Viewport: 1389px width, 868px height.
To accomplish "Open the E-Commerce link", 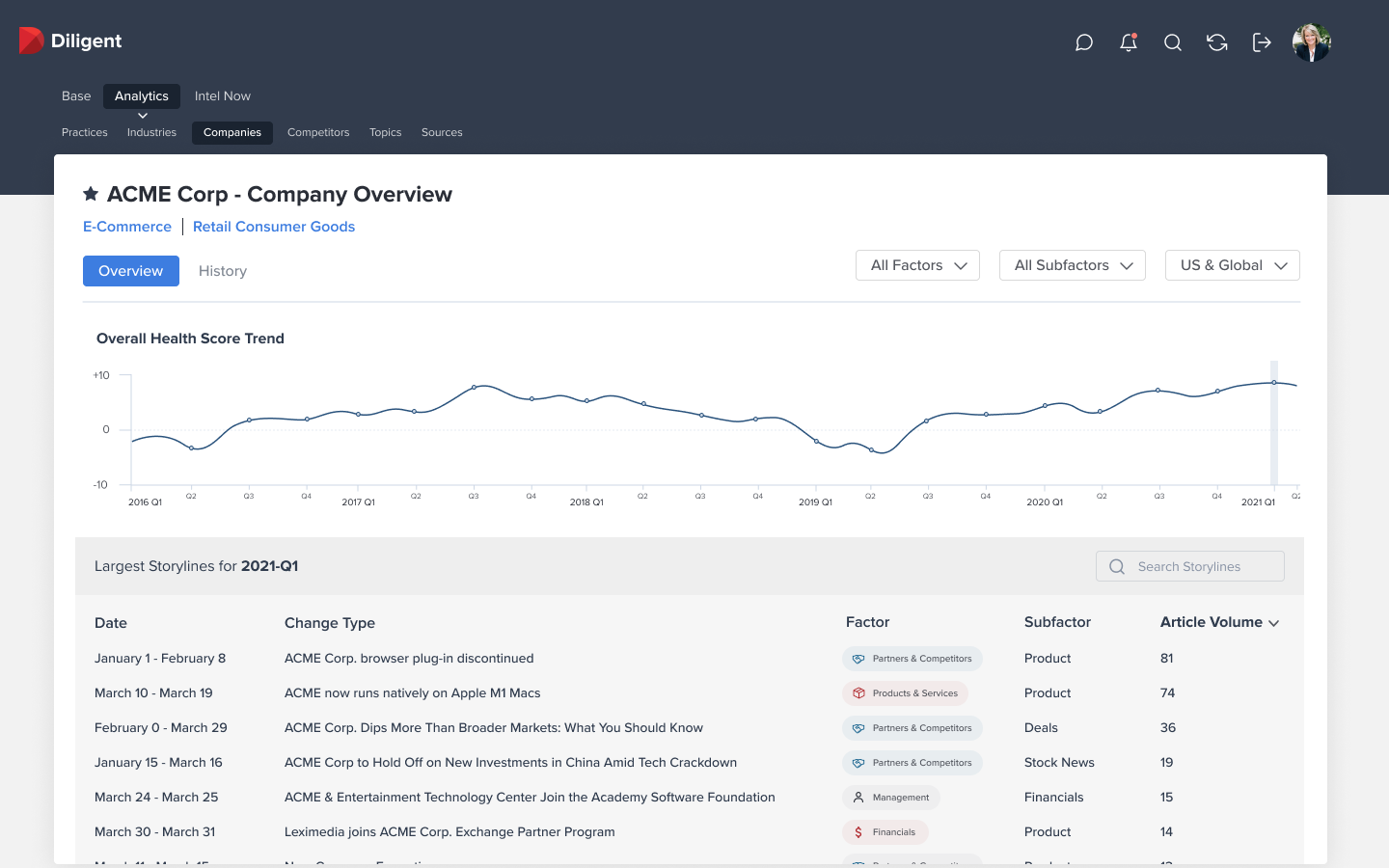I will pyautogui.click(x=127, y=227).
